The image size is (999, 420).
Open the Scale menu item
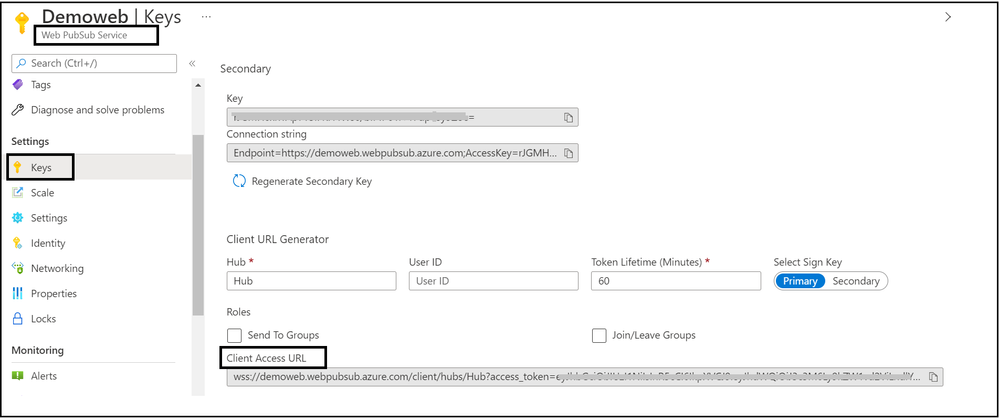[x=43, y=192]
